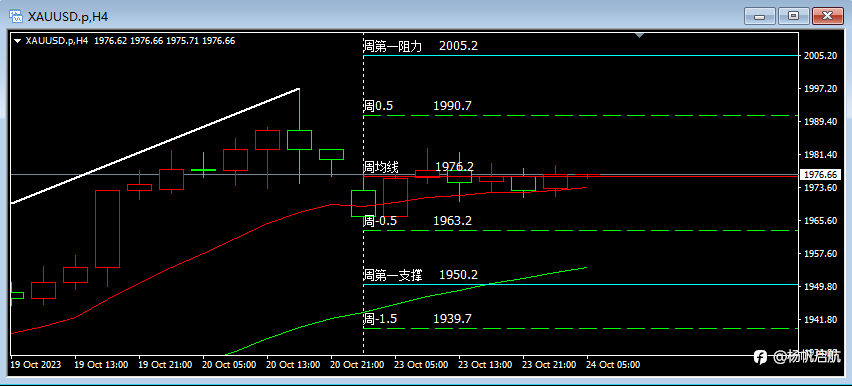
Task: Click the chart shift marker triangle at top
Action: pos(640,35)
